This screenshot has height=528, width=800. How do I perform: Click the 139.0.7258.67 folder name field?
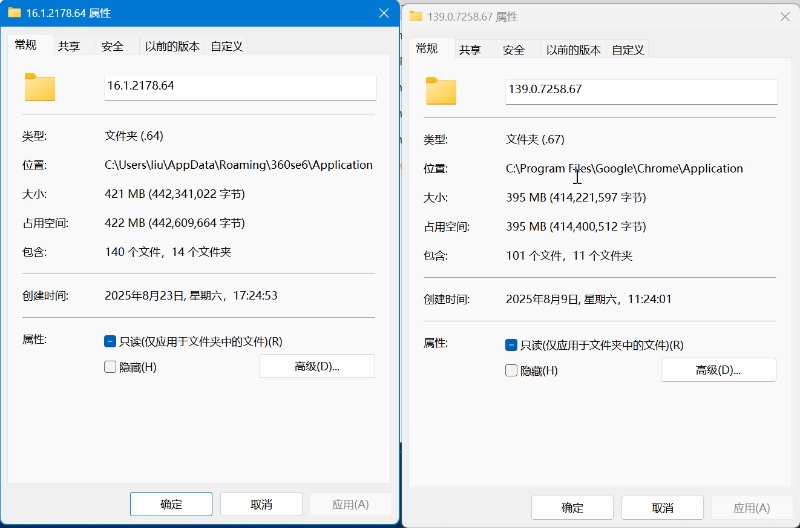641,91
